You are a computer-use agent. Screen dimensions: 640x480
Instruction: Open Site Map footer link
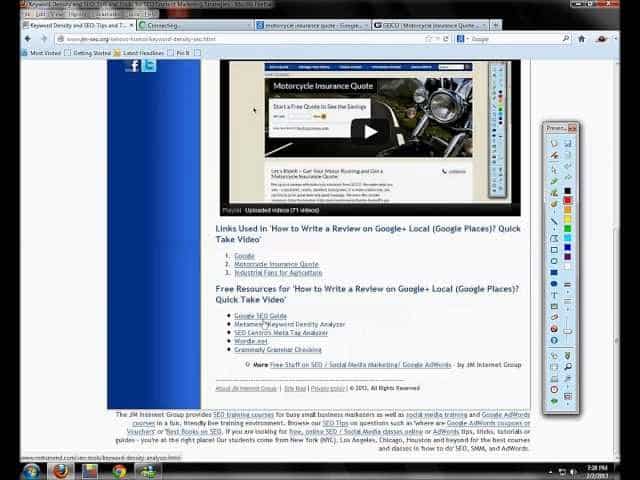point(295,388)
